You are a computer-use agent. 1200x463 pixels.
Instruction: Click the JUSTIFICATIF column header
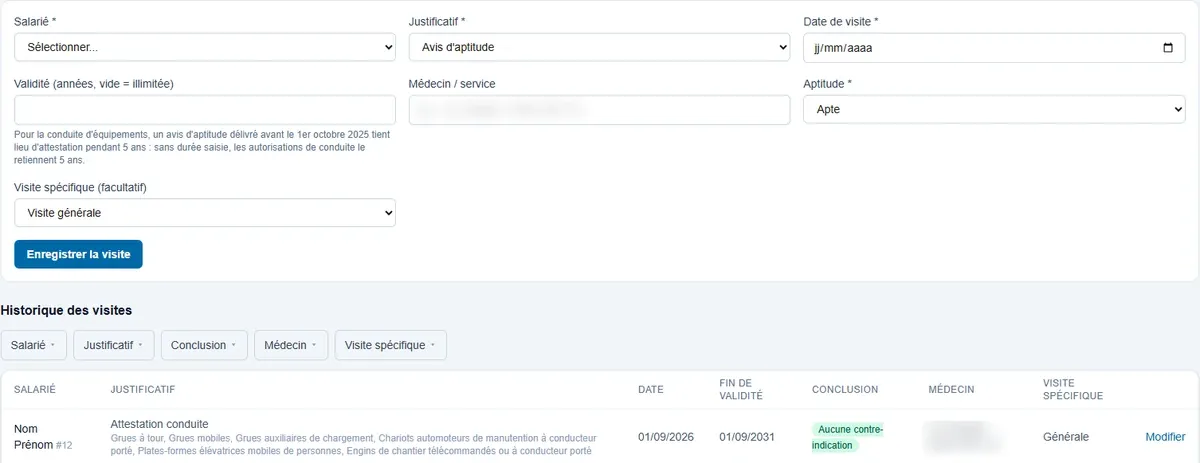[x=143, y=389]
